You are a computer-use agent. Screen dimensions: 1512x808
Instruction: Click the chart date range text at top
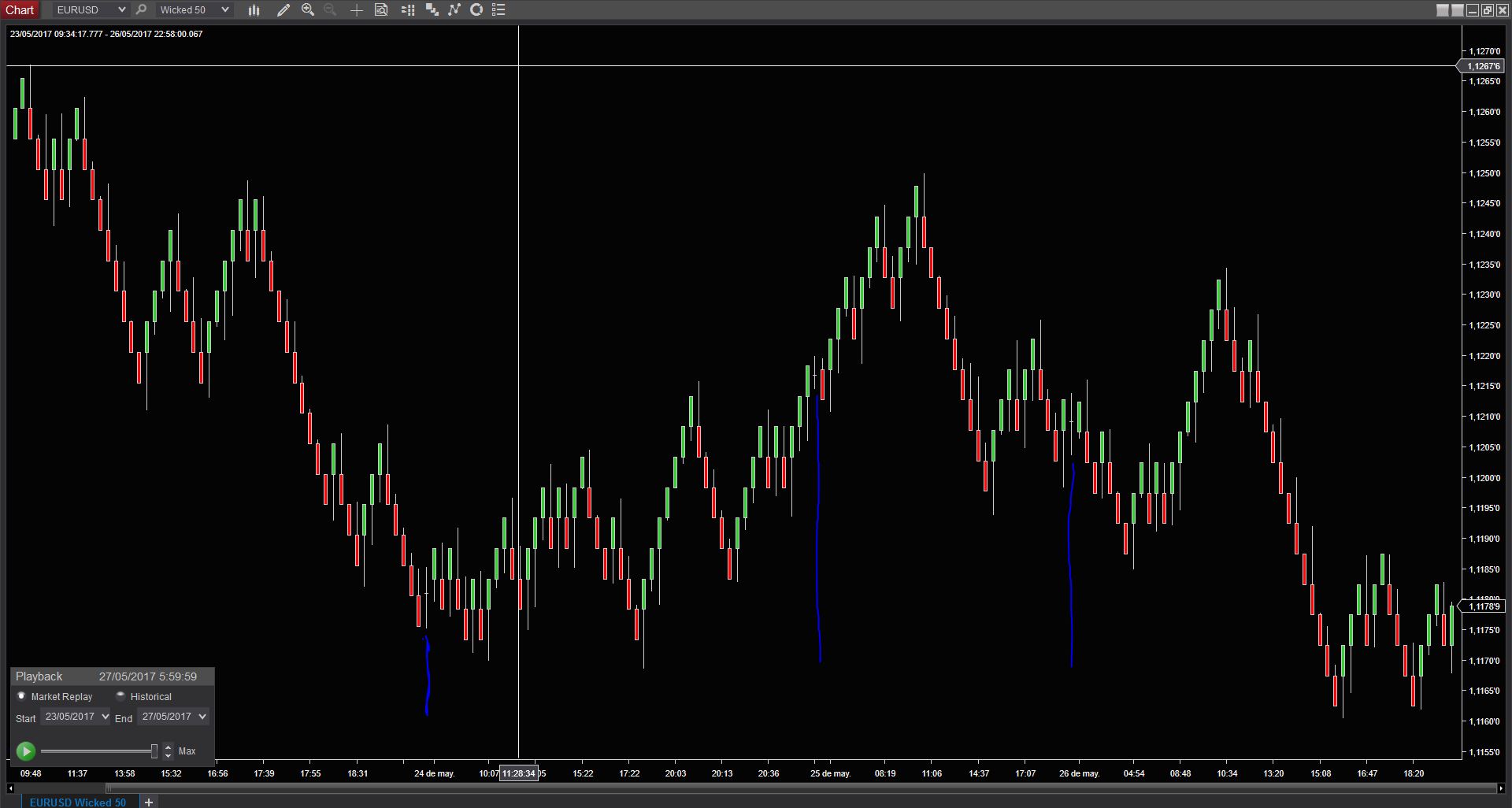coord(106,34)
